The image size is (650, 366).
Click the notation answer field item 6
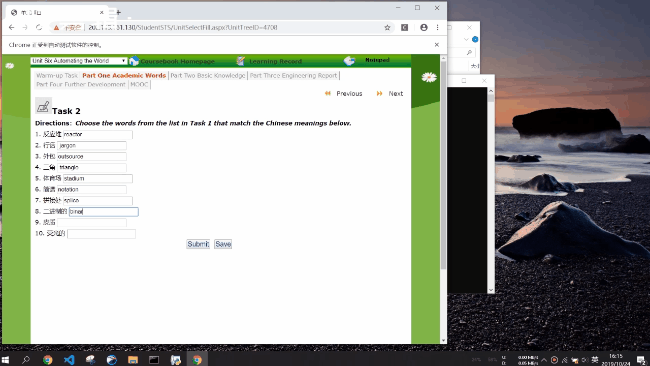click(x=92, y=189)
